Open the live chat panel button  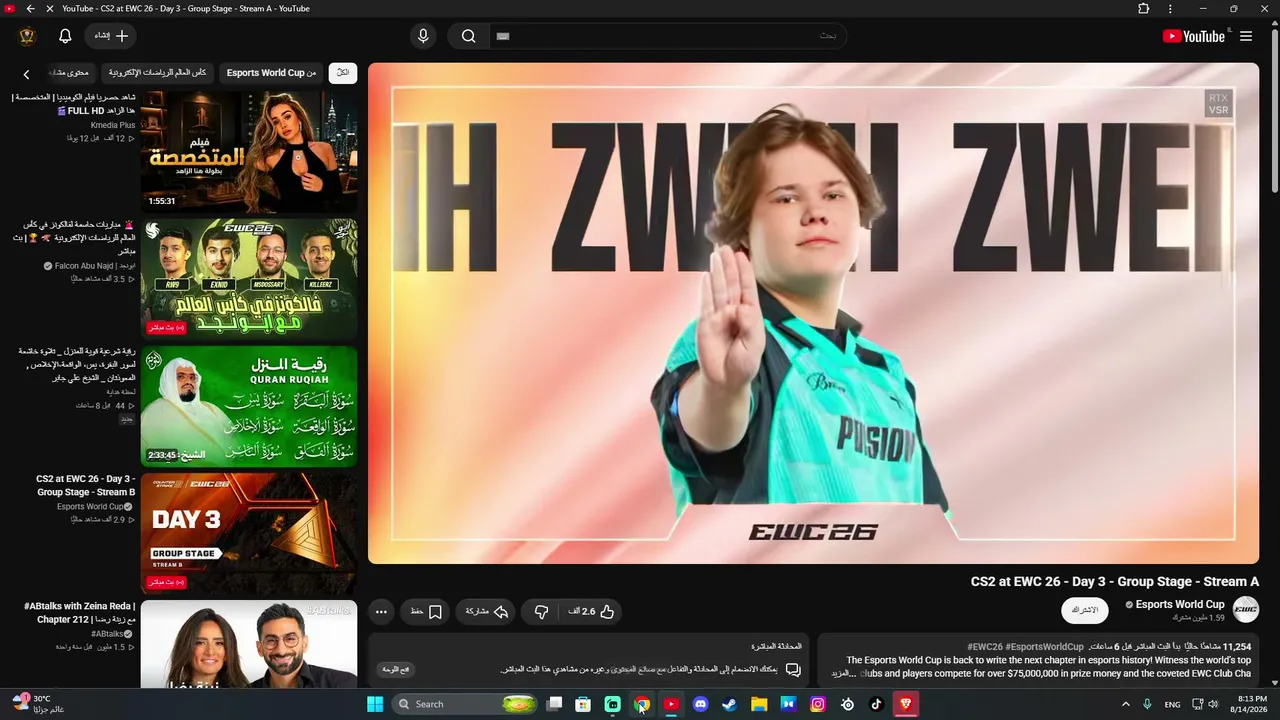396,669
